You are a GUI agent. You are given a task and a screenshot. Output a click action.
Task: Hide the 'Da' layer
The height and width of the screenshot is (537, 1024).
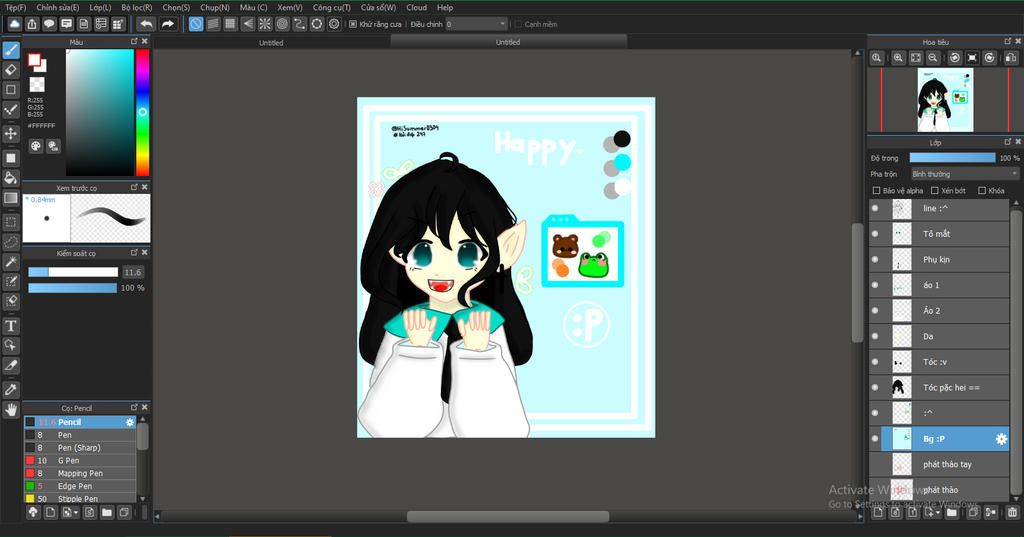point(875,336)
